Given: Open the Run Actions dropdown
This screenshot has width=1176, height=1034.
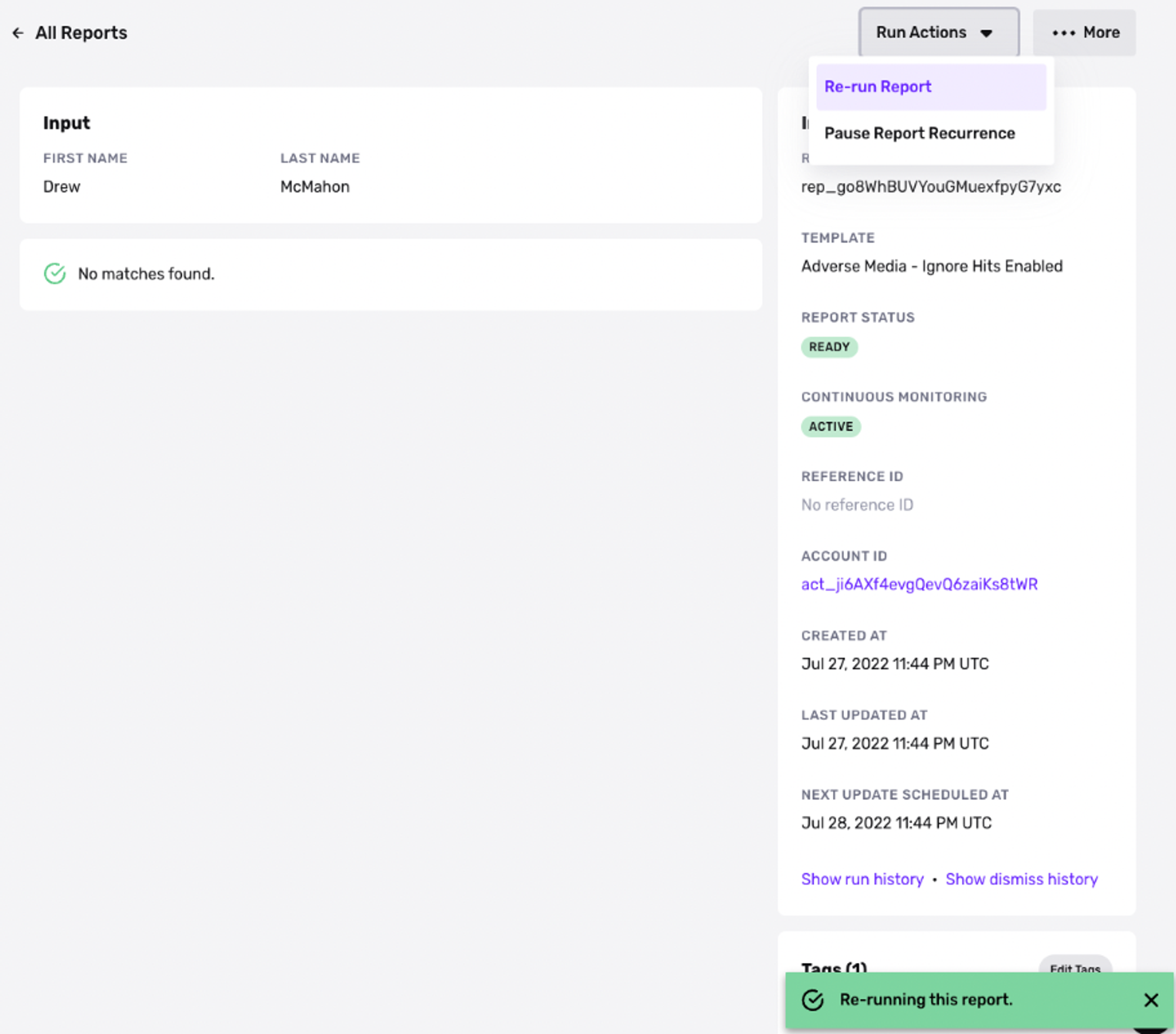Looking at the screenshot, I should pos(938,32).
